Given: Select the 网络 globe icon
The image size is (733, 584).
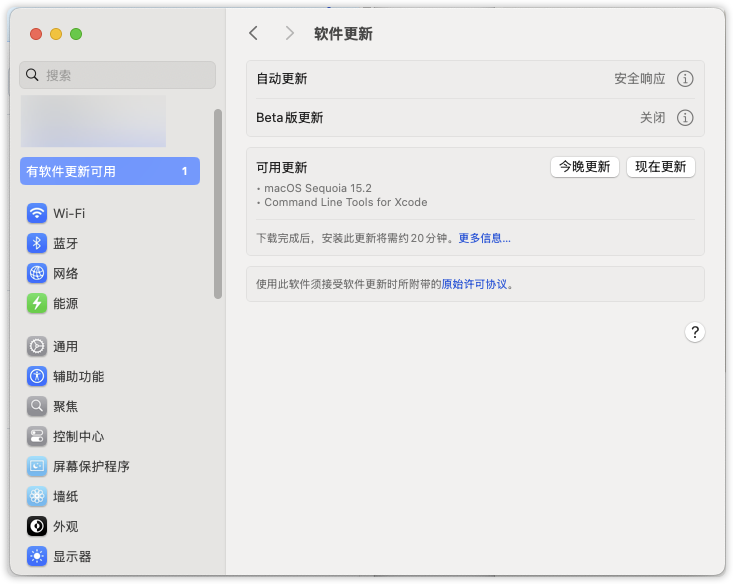Looking at the screenshot, I should (x=37, y=273).
